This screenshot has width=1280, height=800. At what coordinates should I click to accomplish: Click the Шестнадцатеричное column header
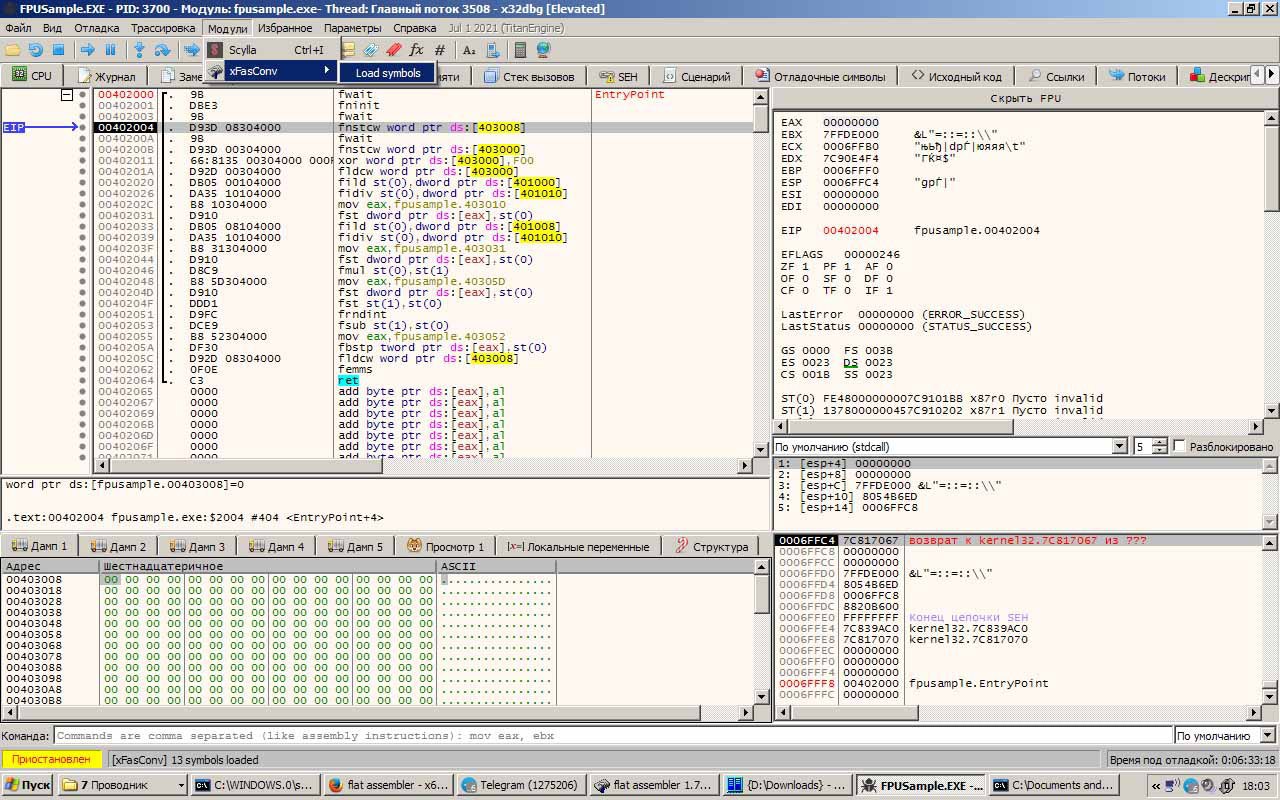click(x=268, y=566)
